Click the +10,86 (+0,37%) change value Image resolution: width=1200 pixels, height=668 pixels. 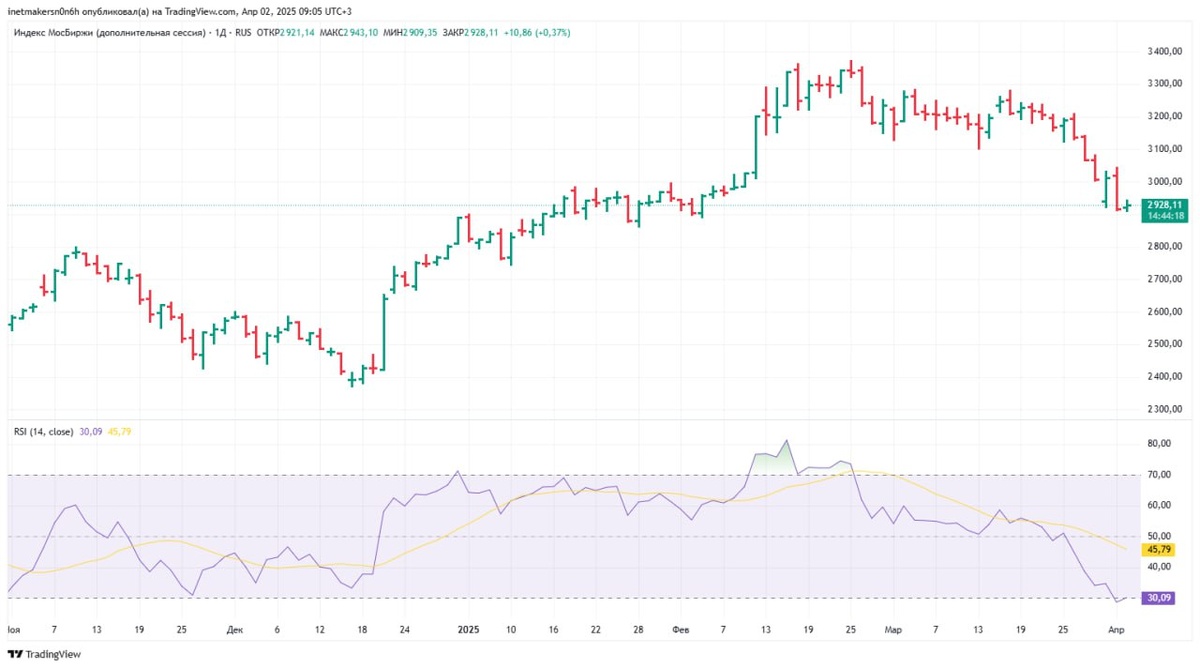535,33
